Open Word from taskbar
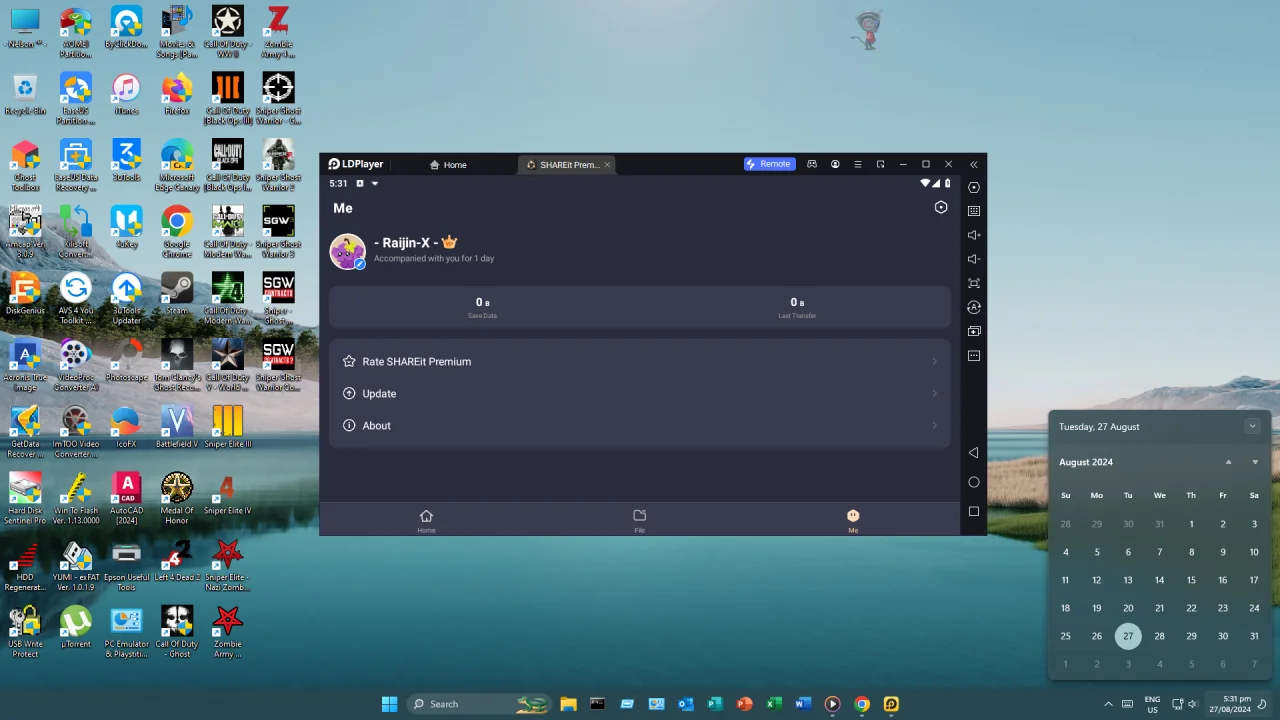The image size is (1280, 720). point(802,704)
